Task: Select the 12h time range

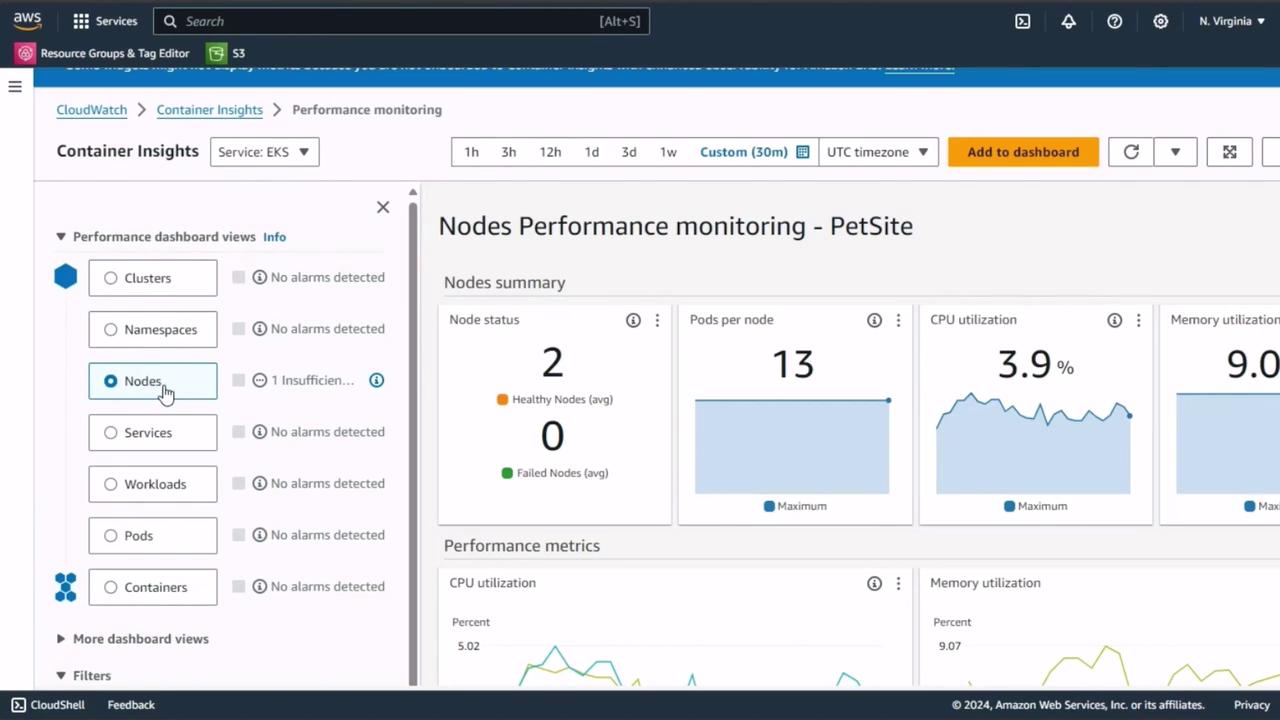Action: (x=550, y=152)
